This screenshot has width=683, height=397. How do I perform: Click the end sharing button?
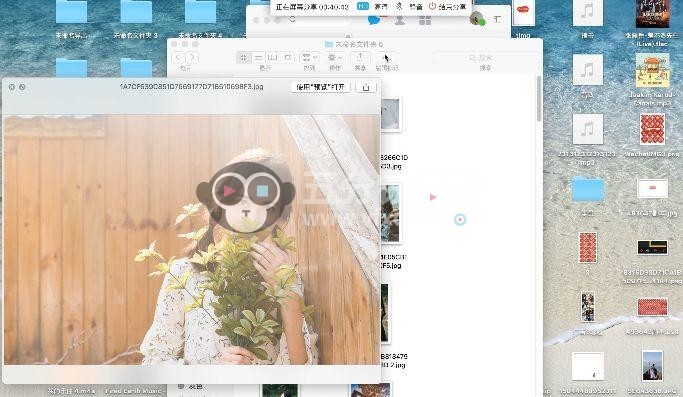(x=447, y=7)
